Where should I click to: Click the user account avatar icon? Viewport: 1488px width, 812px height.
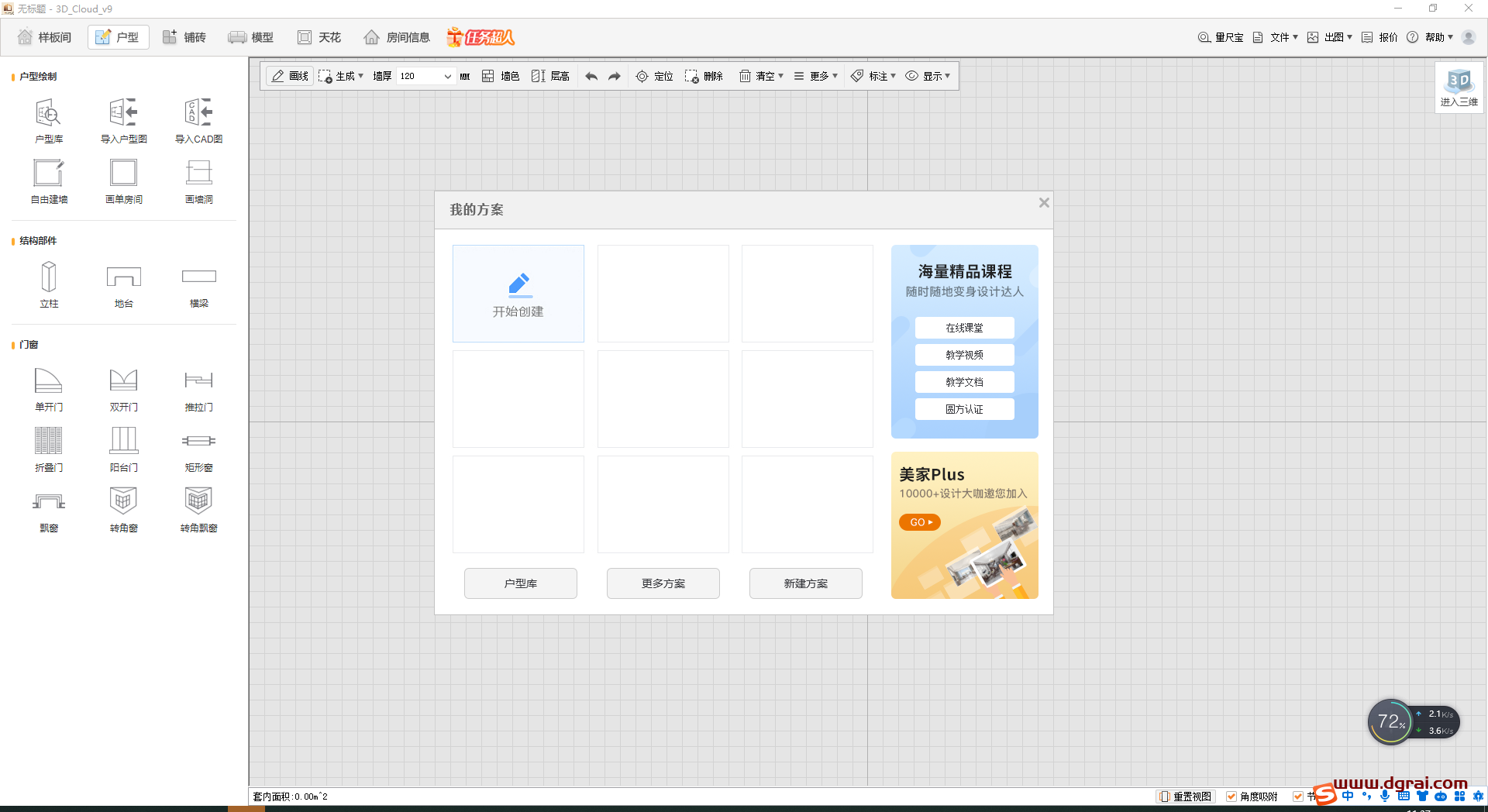tap(1469, 37)
